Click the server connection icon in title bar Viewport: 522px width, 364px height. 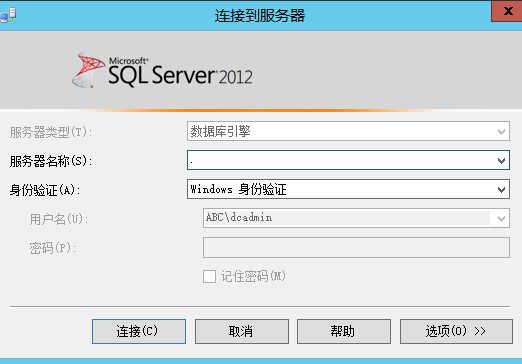point(8,15)
